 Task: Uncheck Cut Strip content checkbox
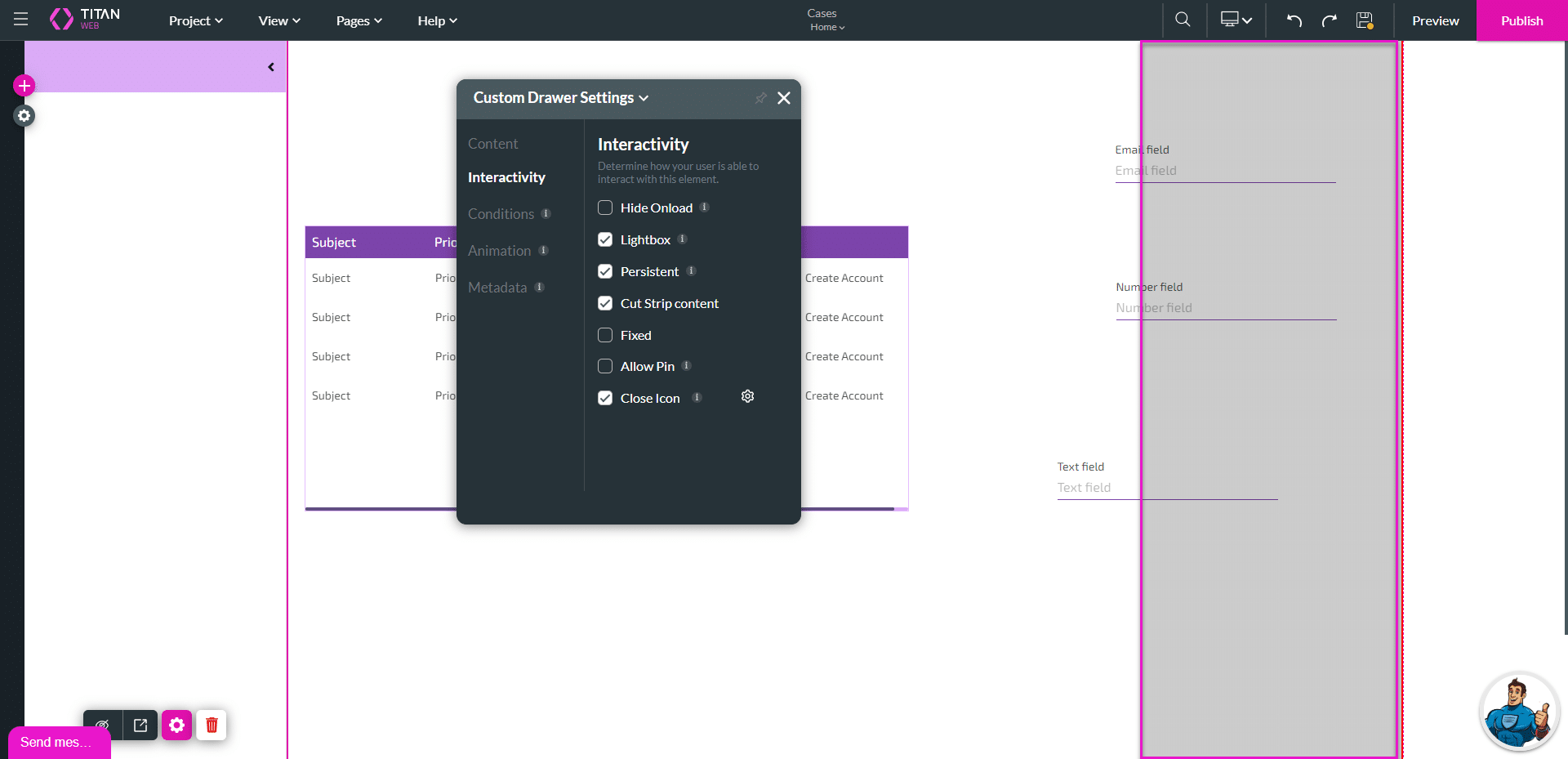pos(605,303)
